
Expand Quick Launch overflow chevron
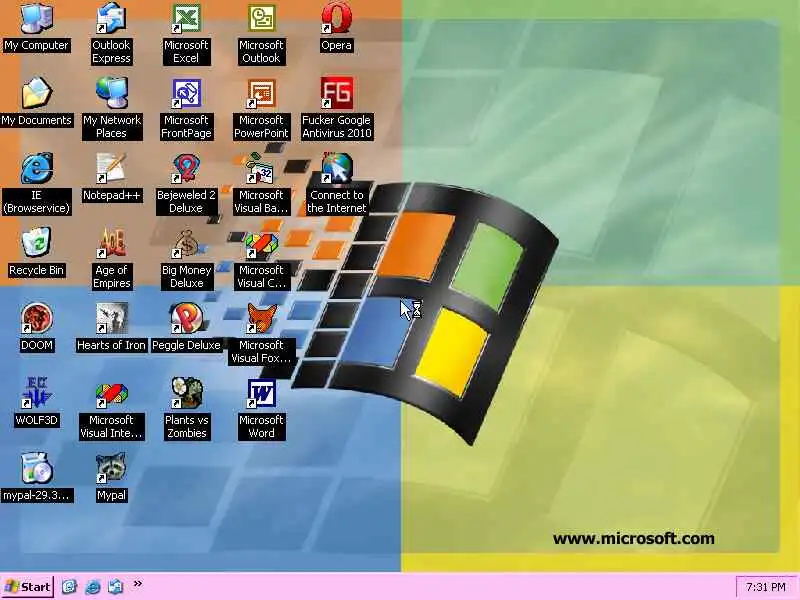138,584
